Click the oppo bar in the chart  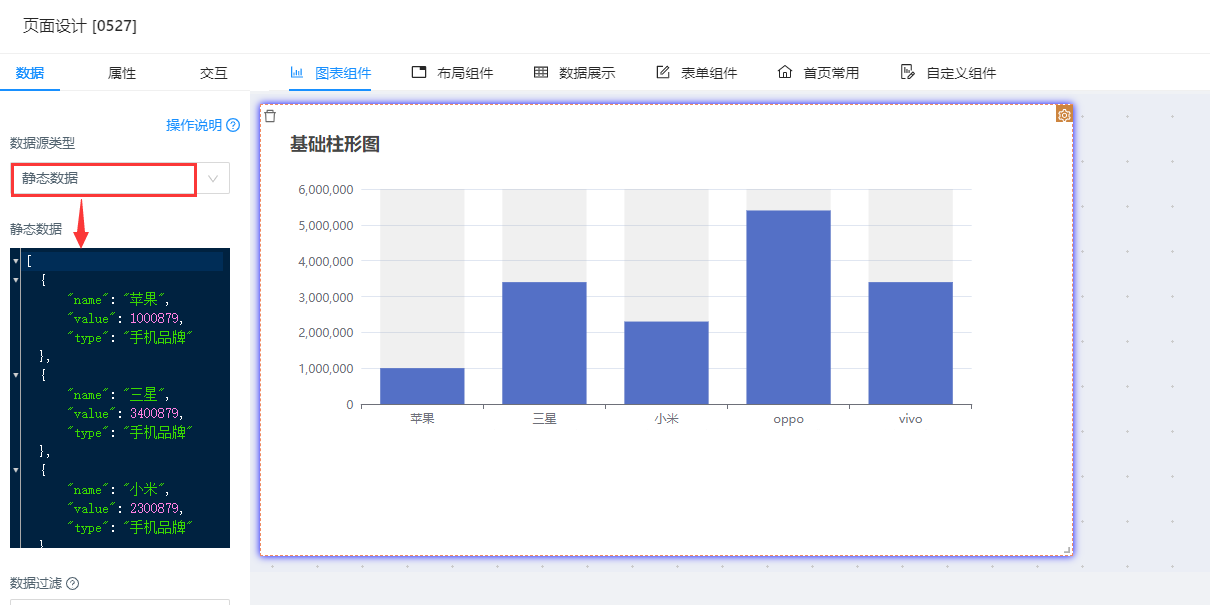(x=788, y=307)
